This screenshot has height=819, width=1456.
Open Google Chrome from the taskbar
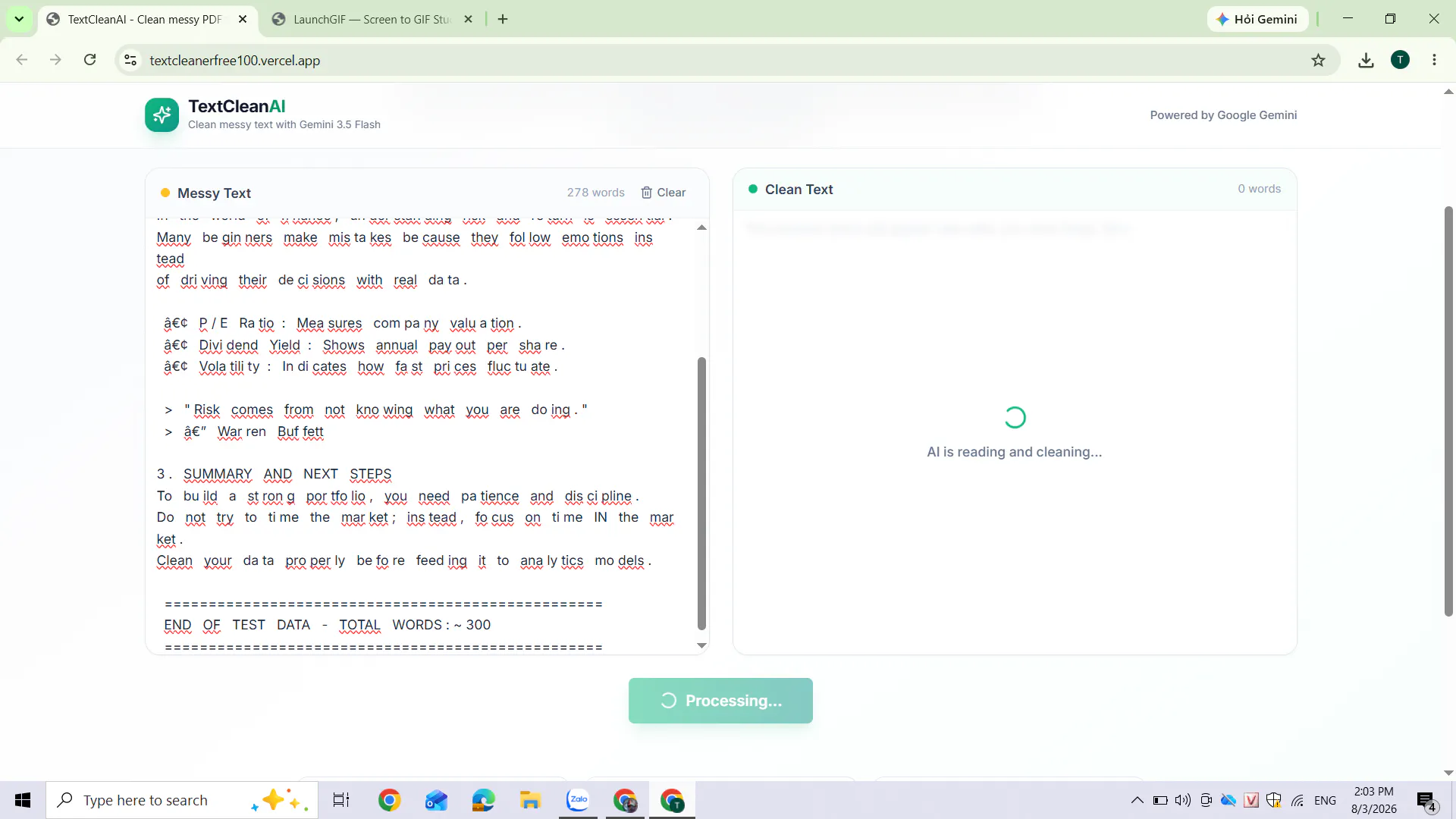(x=389, y=800)
